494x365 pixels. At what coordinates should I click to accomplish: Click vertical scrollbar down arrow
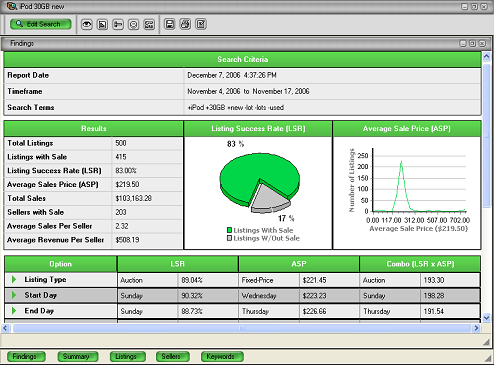click(486, 318)
